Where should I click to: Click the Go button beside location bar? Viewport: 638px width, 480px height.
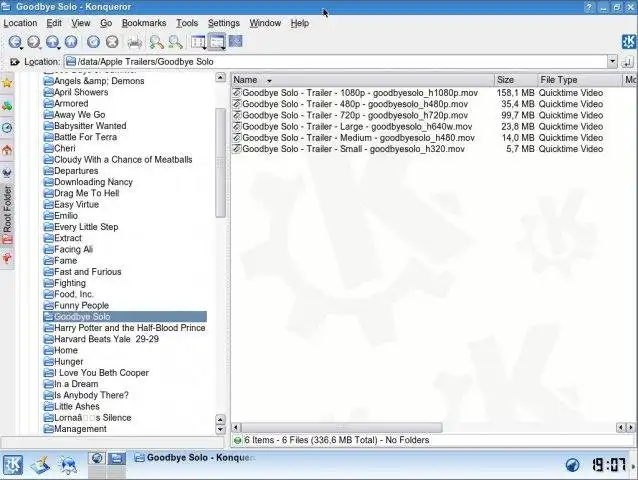627,62
